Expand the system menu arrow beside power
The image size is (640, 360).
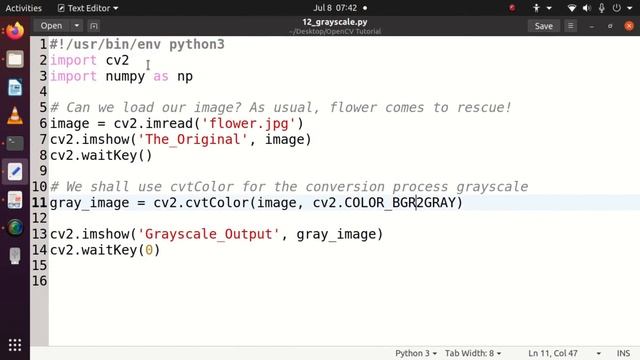pos(629,8)
